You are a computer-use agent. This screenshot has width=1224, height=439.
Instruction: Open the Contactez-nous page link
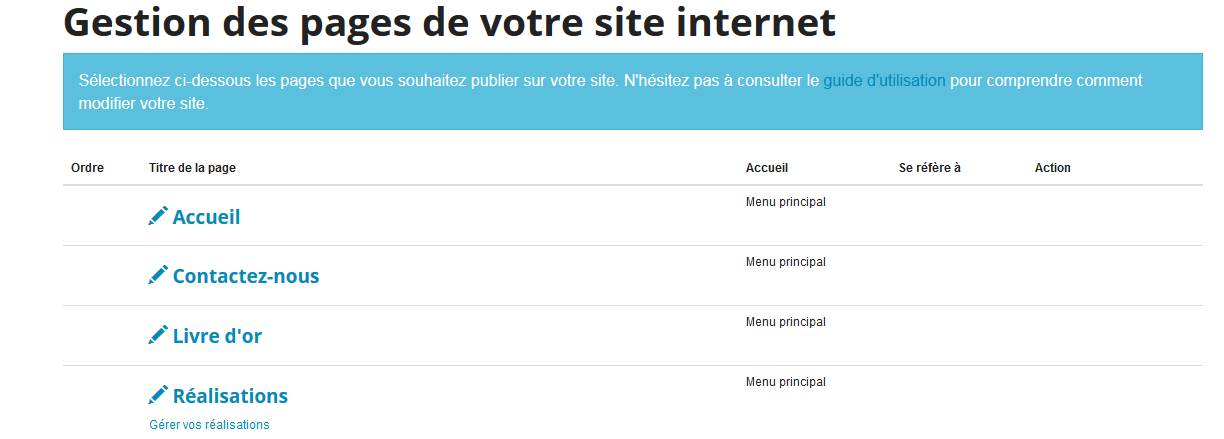pyautogui.click(x=246, y=277)
